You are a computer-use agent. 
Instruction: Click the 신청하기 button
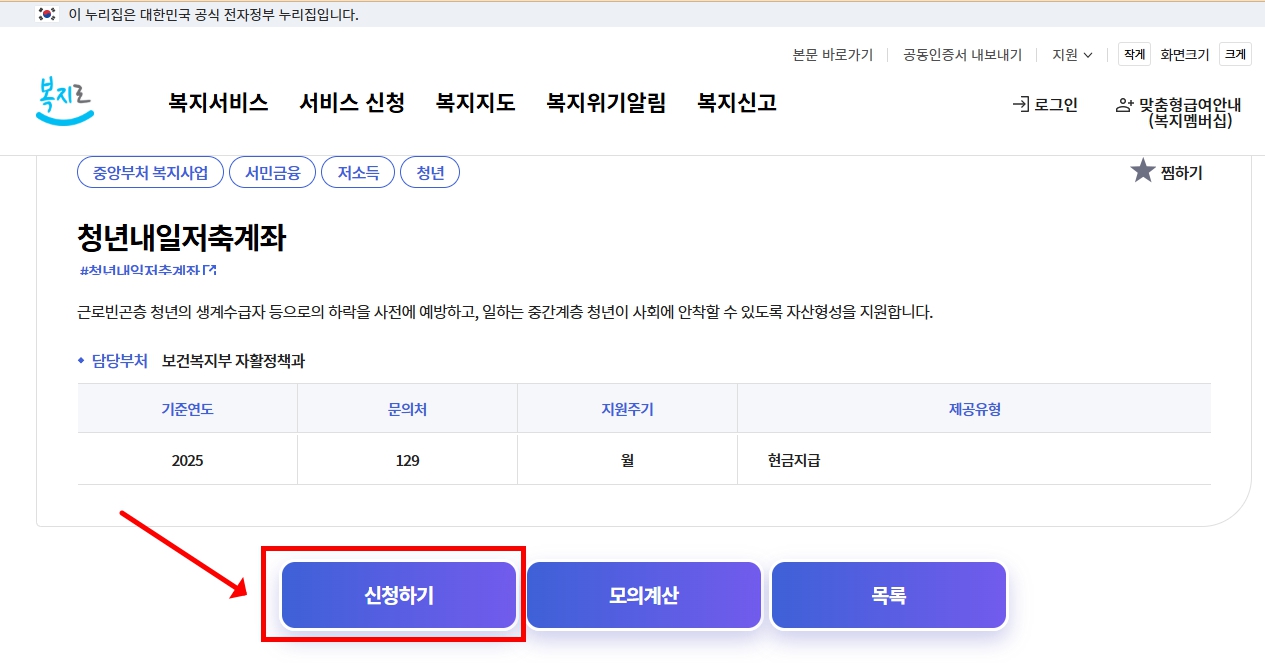coord(399,595)
